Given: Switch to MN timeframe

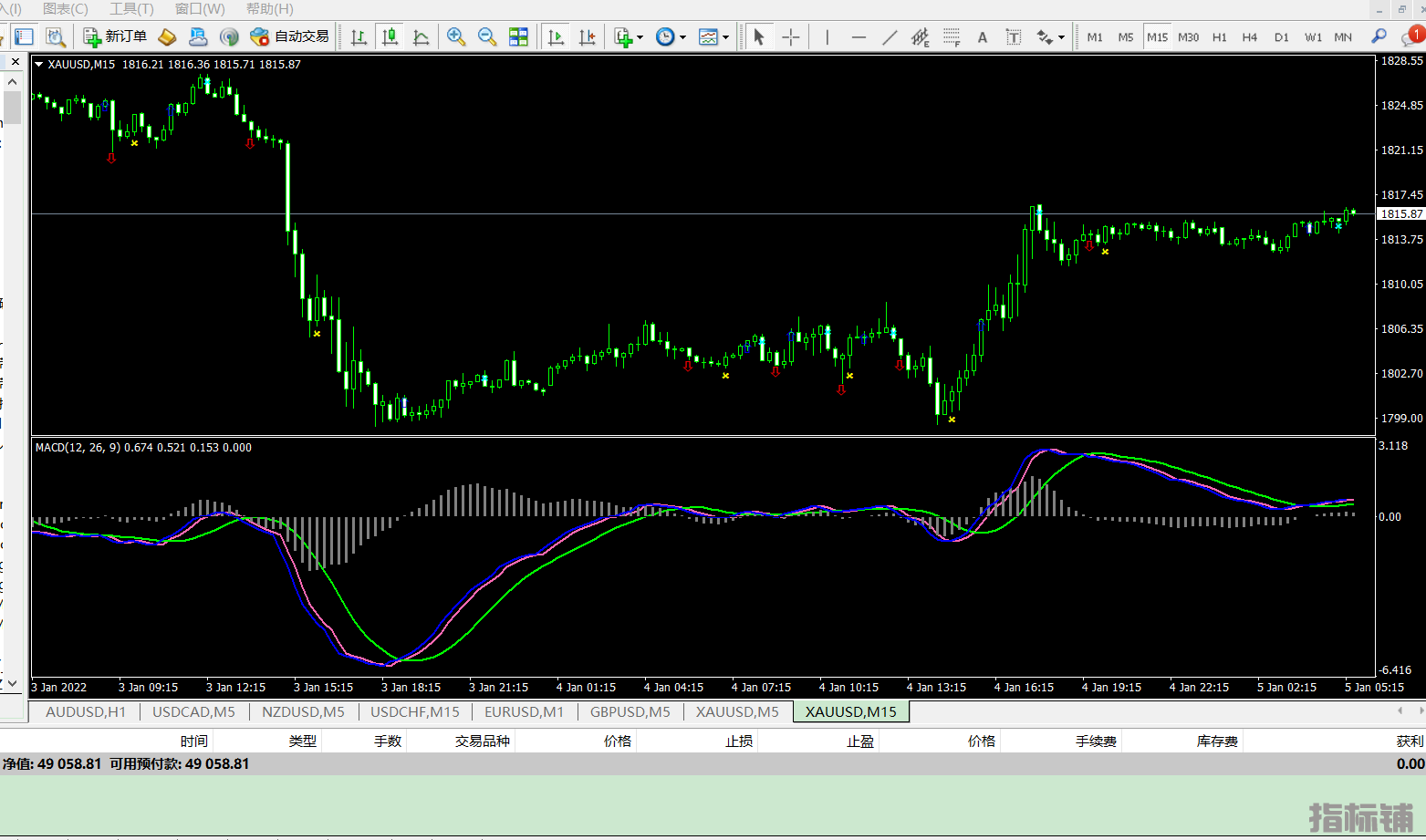Looking at the screenshot, I should point(1343,36).
